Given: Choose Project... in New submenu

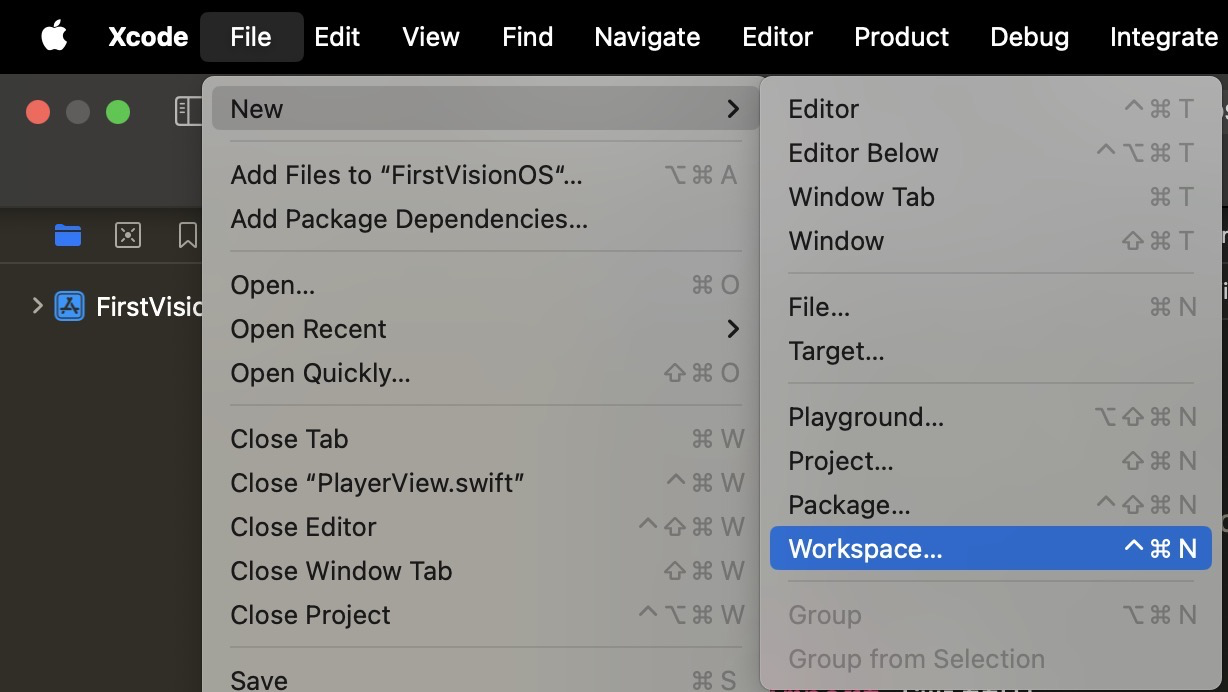Looking at the screenshot, I should tap(991, 461).
